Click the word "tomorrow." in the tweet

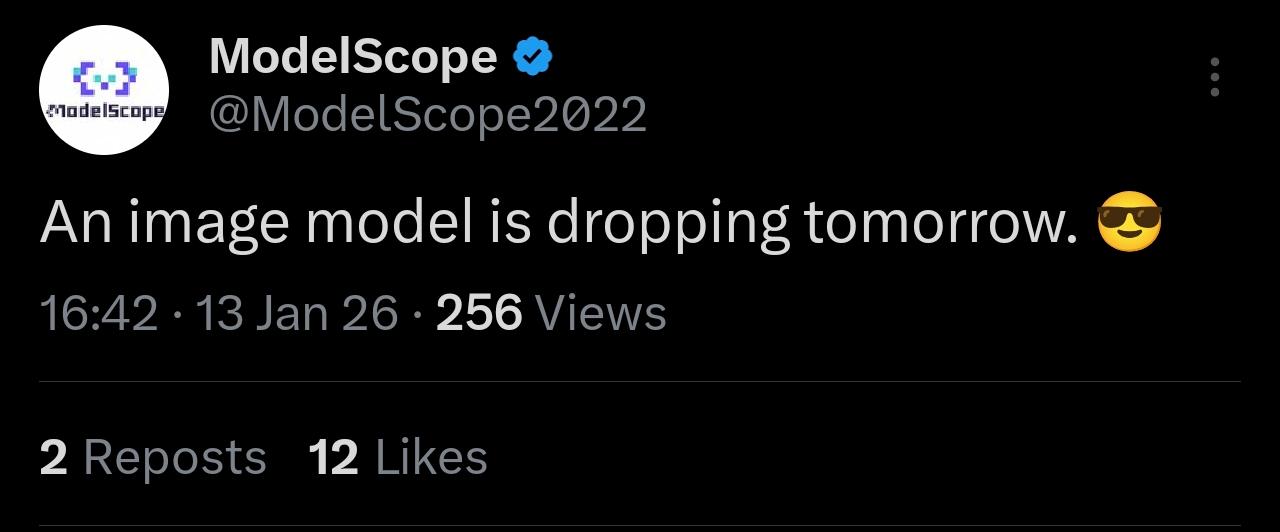click(940, 226)
